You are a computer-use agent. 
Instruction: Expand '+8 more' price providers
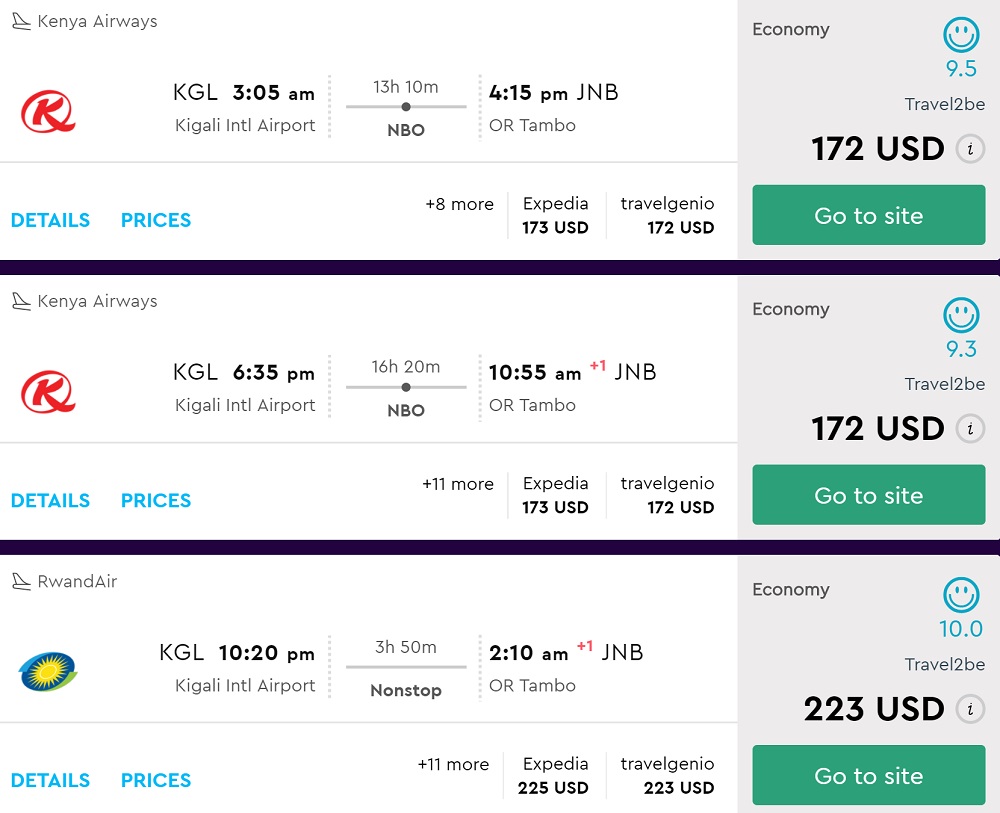[x=459, y=204]
